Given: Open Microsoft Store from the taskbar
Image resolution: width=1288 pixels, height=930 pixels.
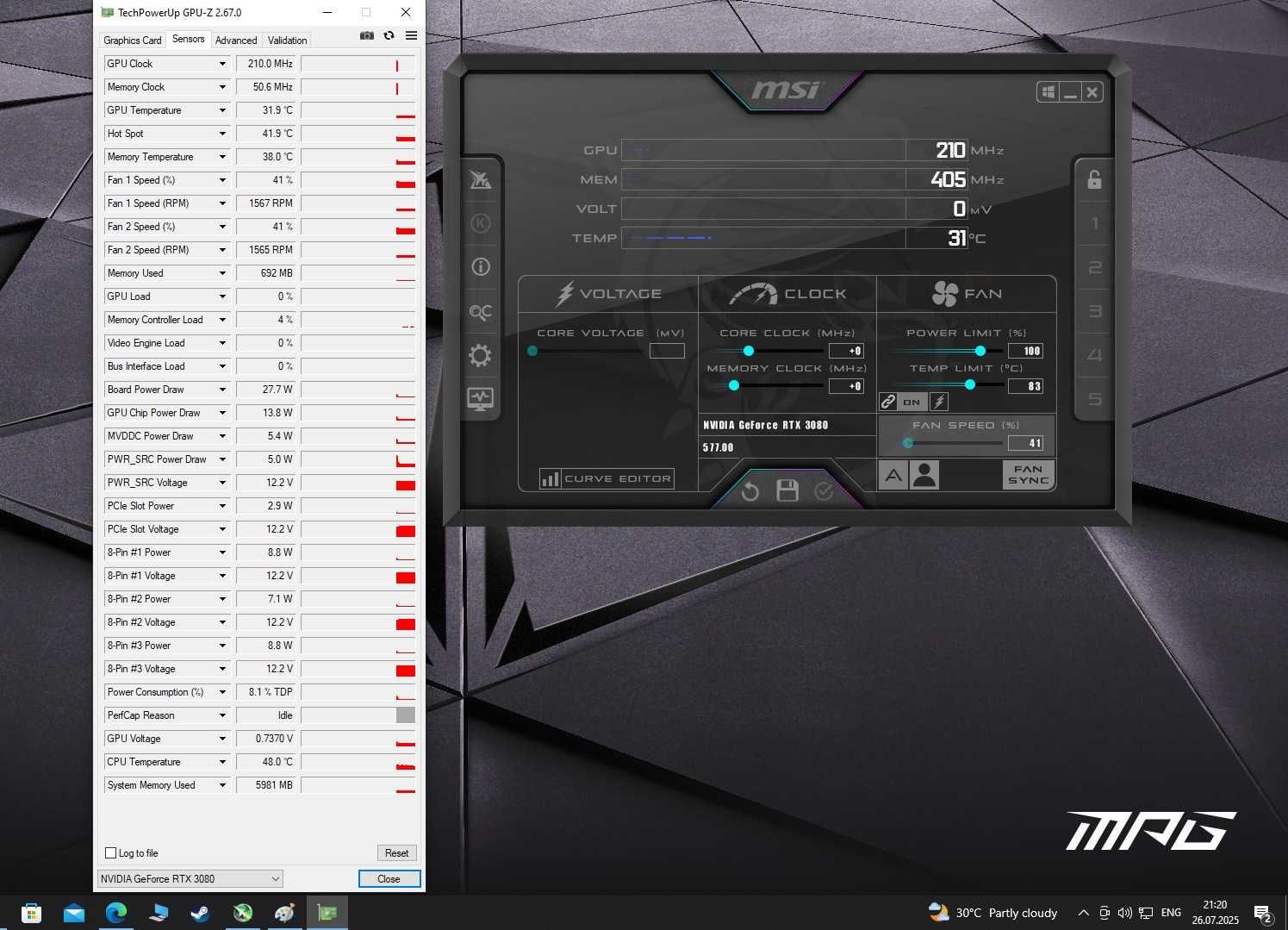Looking at the screenshot, I should point(32,913).
